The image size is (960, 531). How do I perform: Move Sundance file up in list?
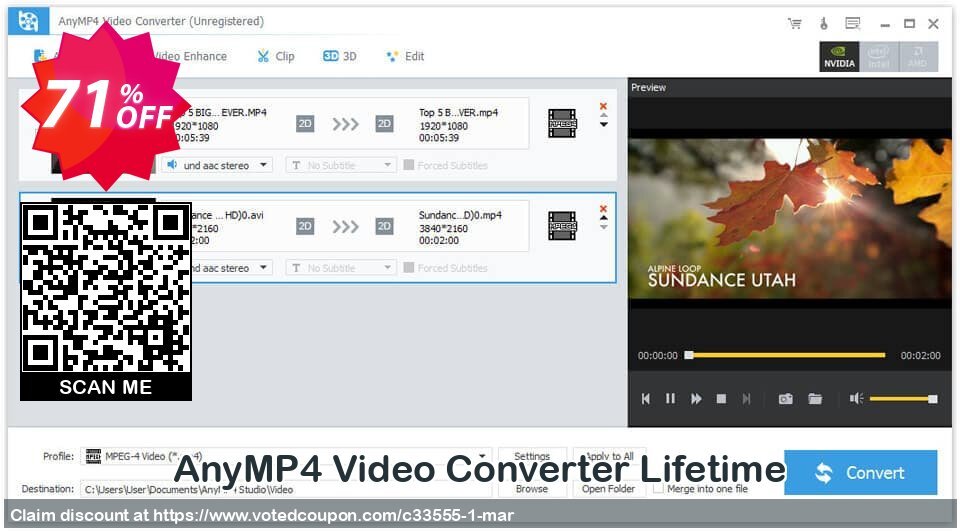(604, 218)
